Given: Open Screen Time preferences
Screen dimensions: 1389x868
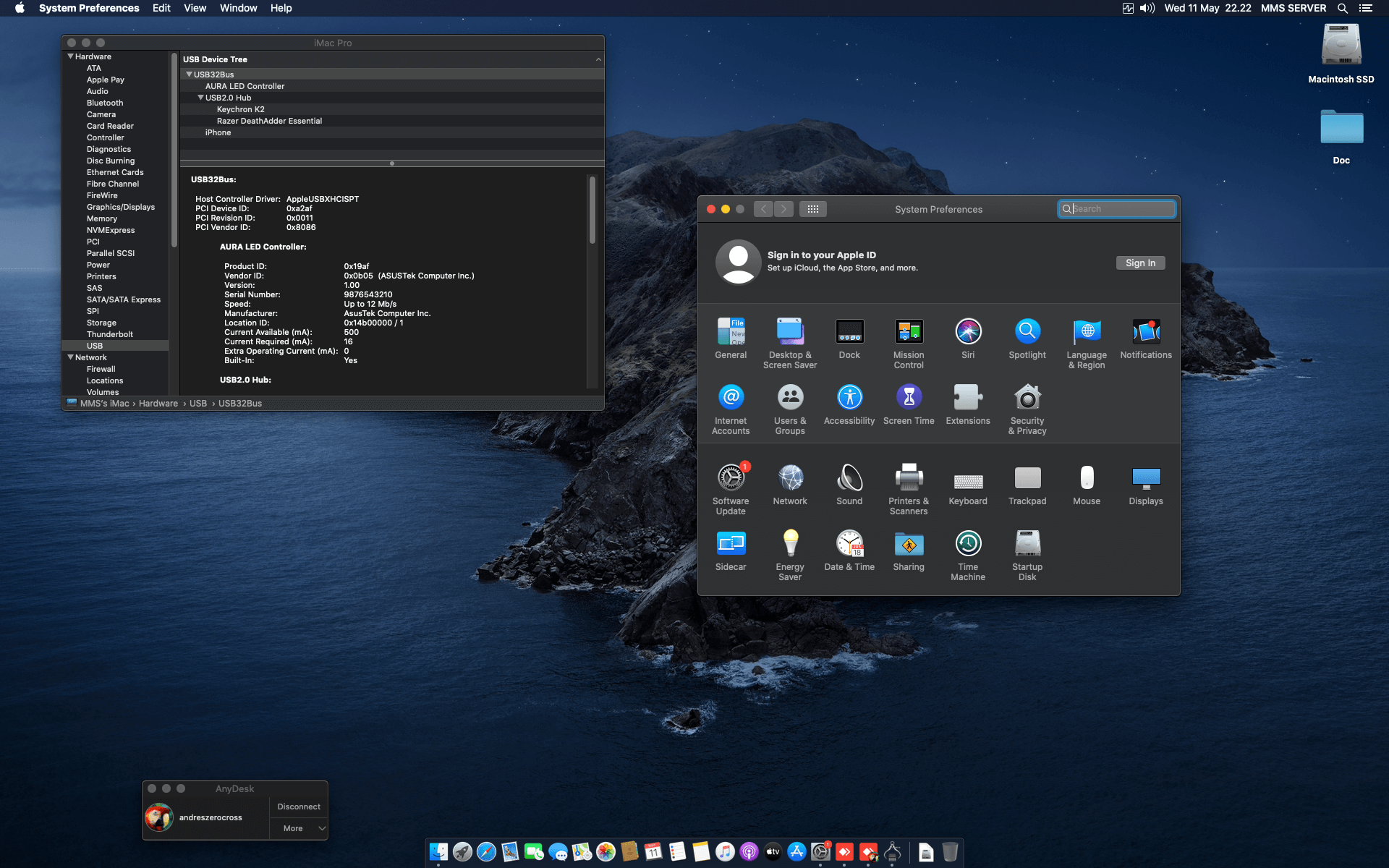Looking at the screenshot, I should 909,397.
